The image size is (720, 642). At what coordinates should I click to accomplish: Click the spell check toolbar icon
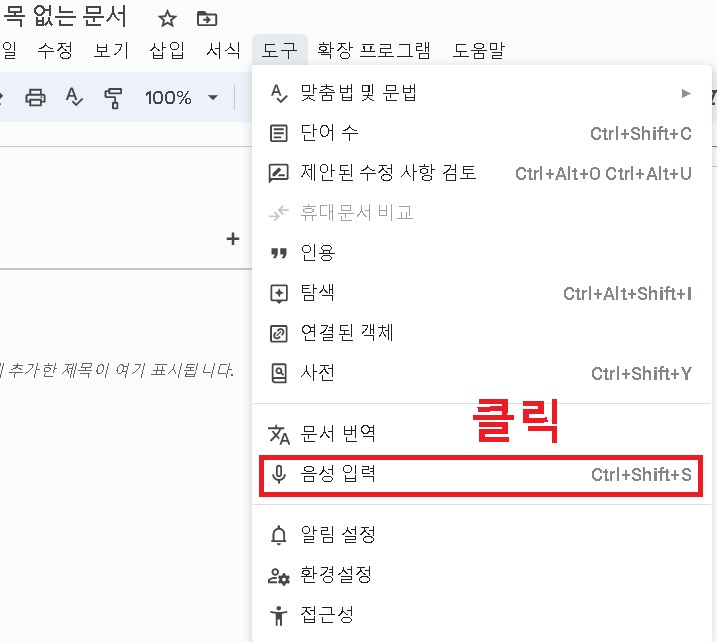coord(74,97)
